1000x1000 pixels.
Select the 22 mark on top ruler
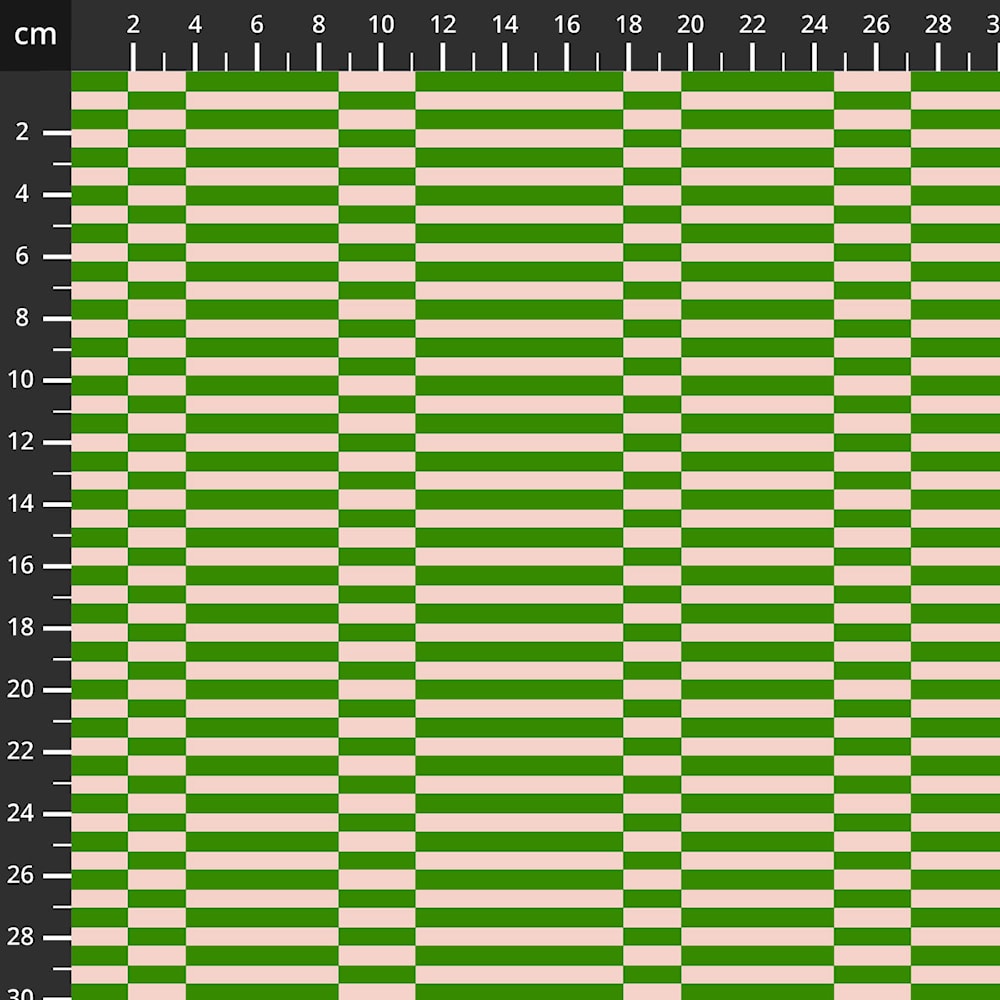pyautogui.click(x=753, y=26)
